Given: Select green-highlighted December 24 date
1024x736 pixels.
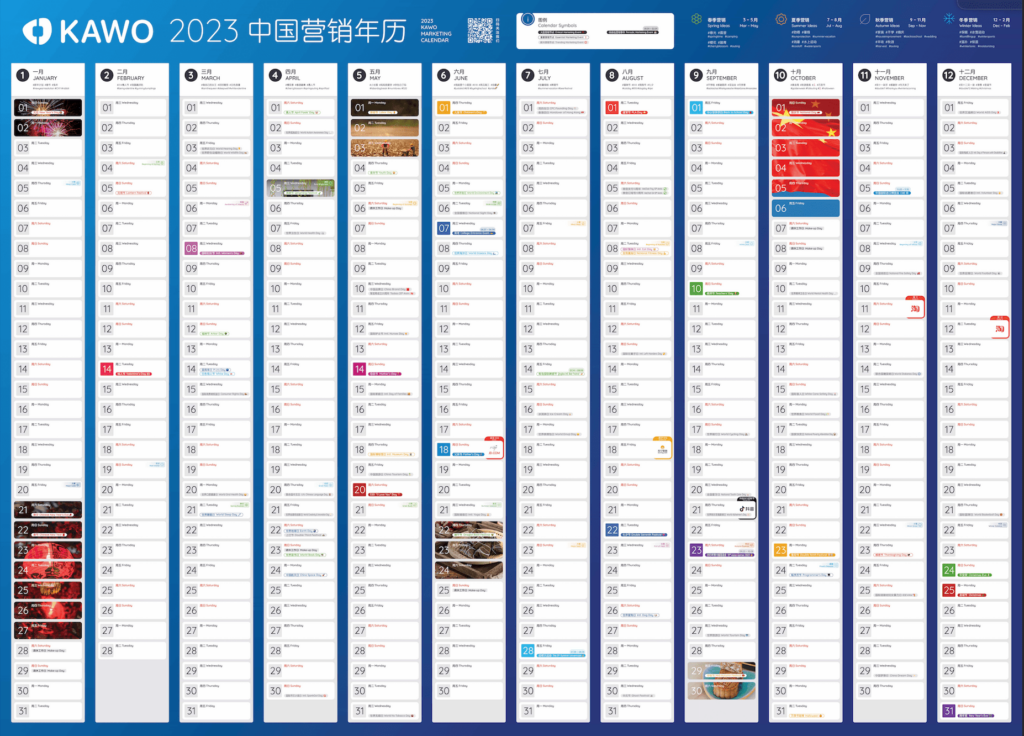Looking at the screenshot, I should (x=949, y=570).
